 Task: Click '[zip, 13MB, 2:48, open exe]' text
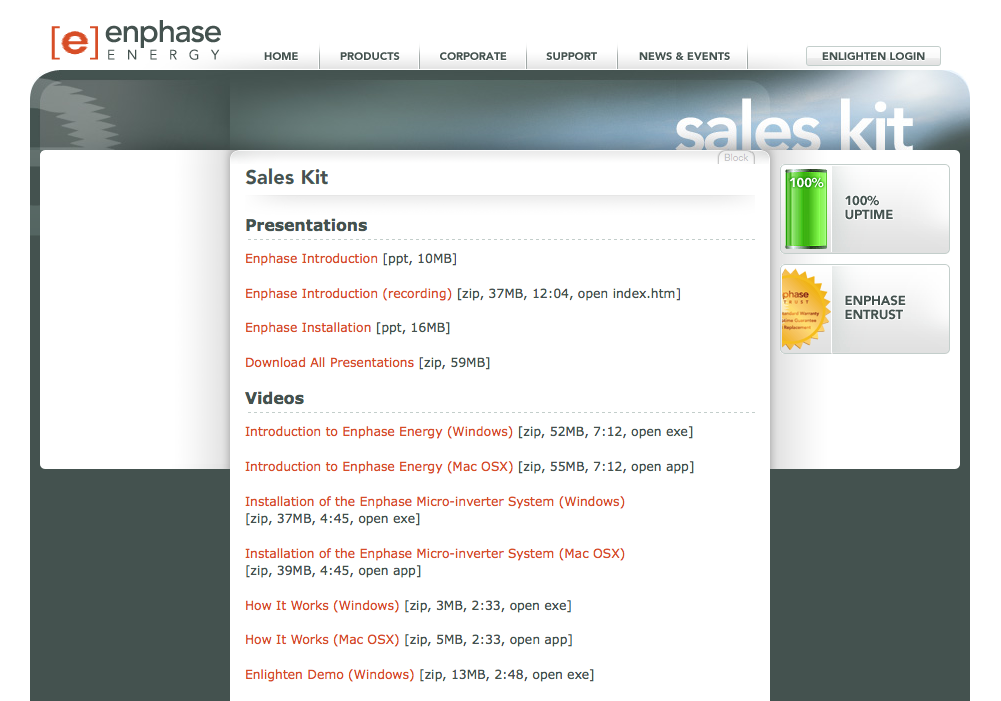pyautogui.click(x=507, y=675)
